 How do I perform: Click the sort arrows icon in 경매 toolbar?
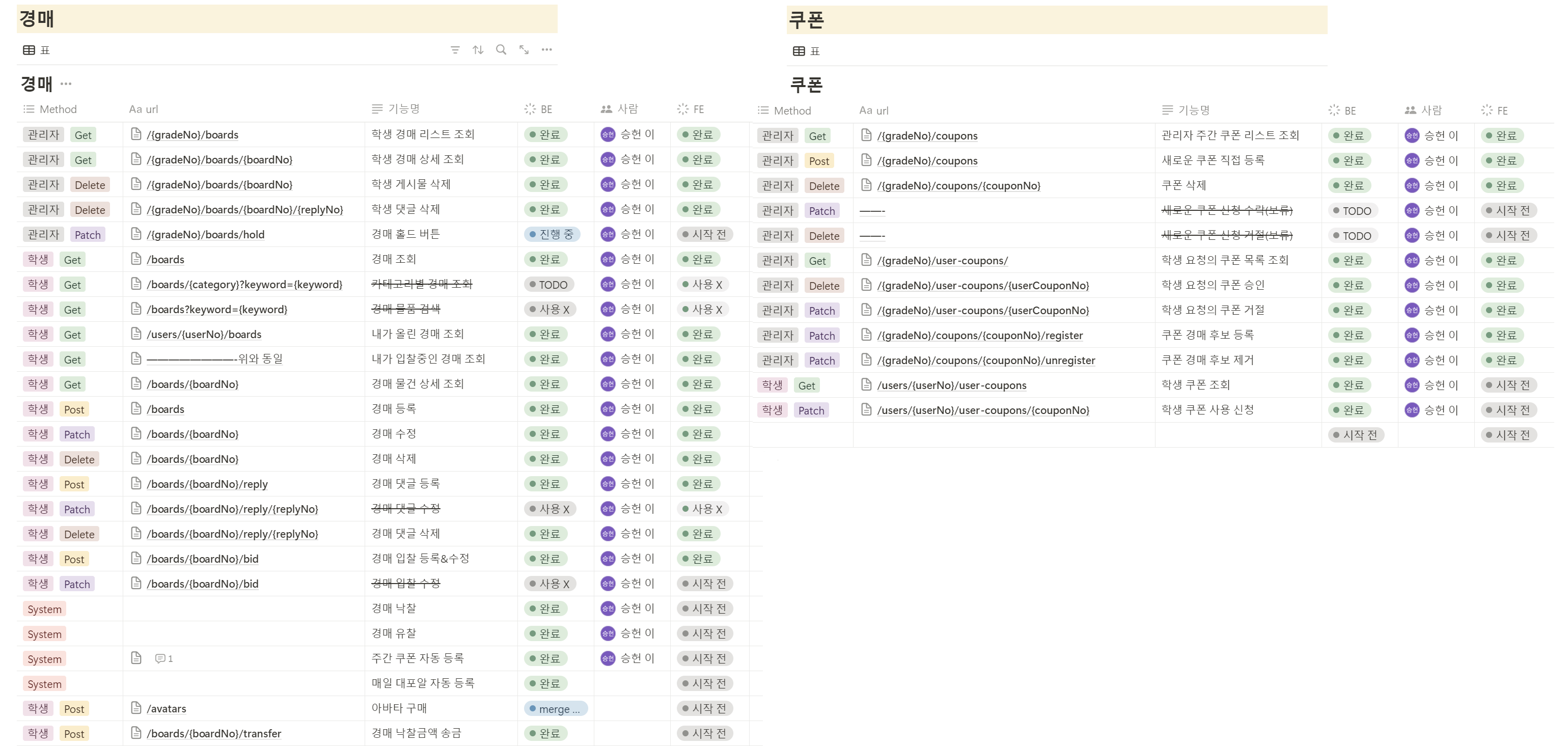pyautogui.click(x=478, y=50)
